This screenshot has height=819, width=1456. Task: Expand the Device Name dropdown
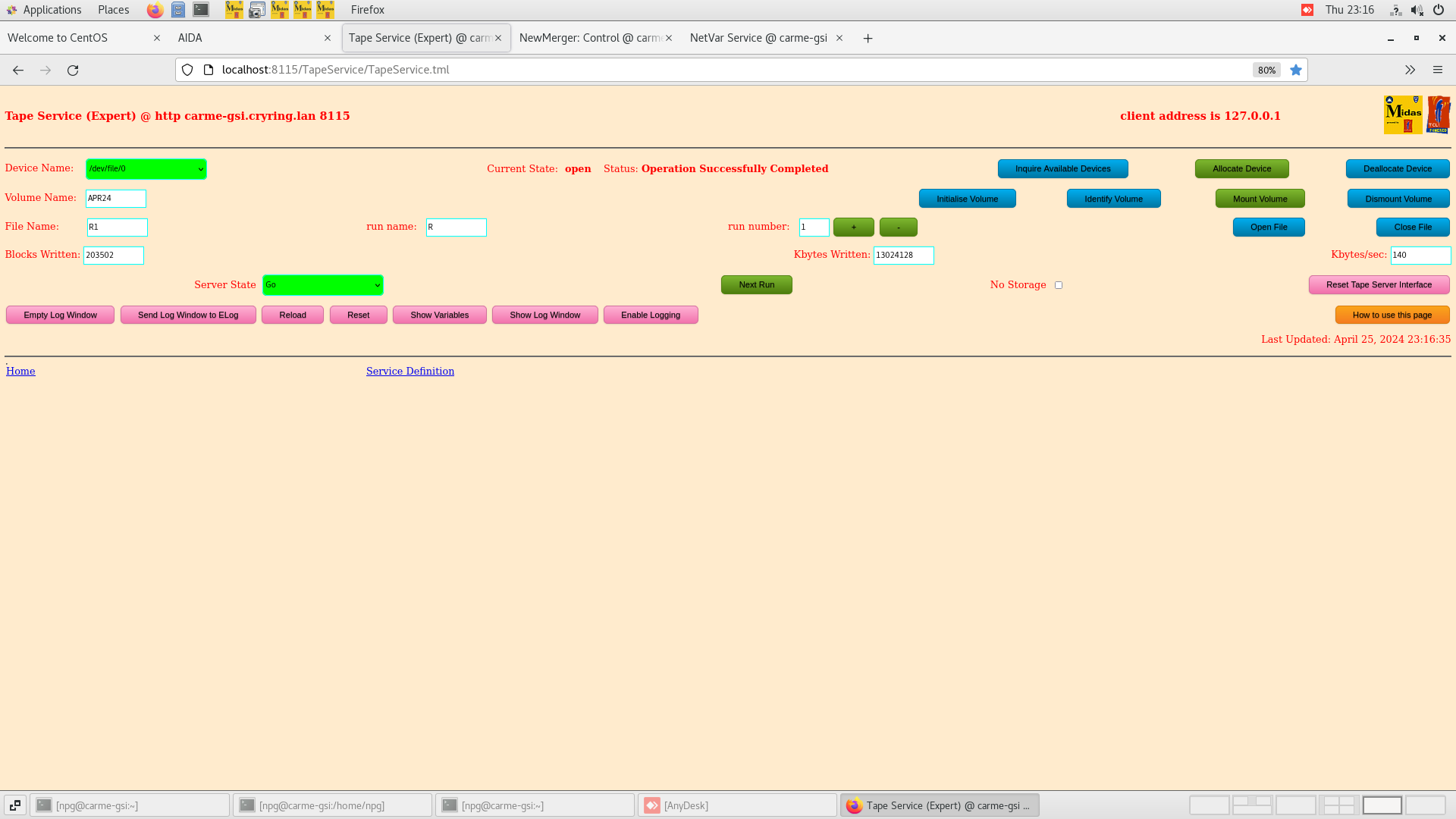click(146, 168)
